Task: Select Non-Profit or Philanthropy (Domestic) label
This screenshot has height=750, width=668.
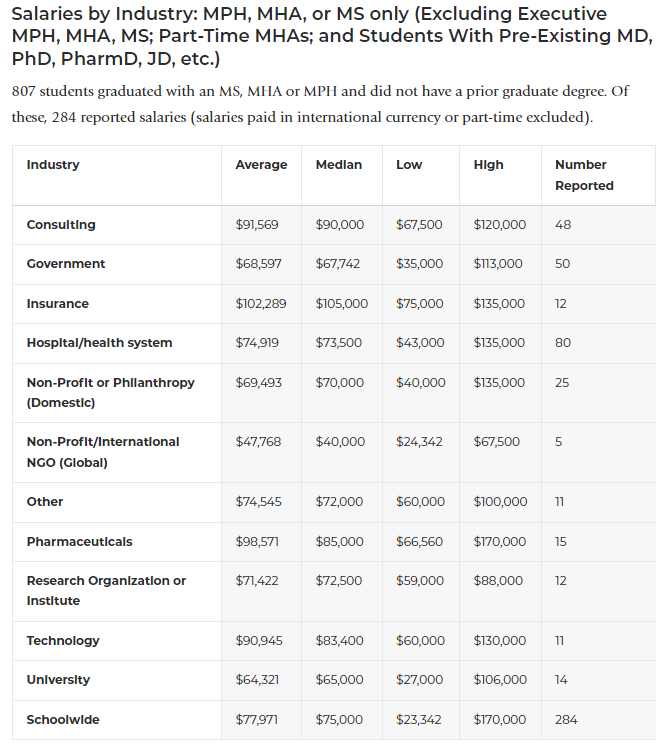Action: click(110, 392)
